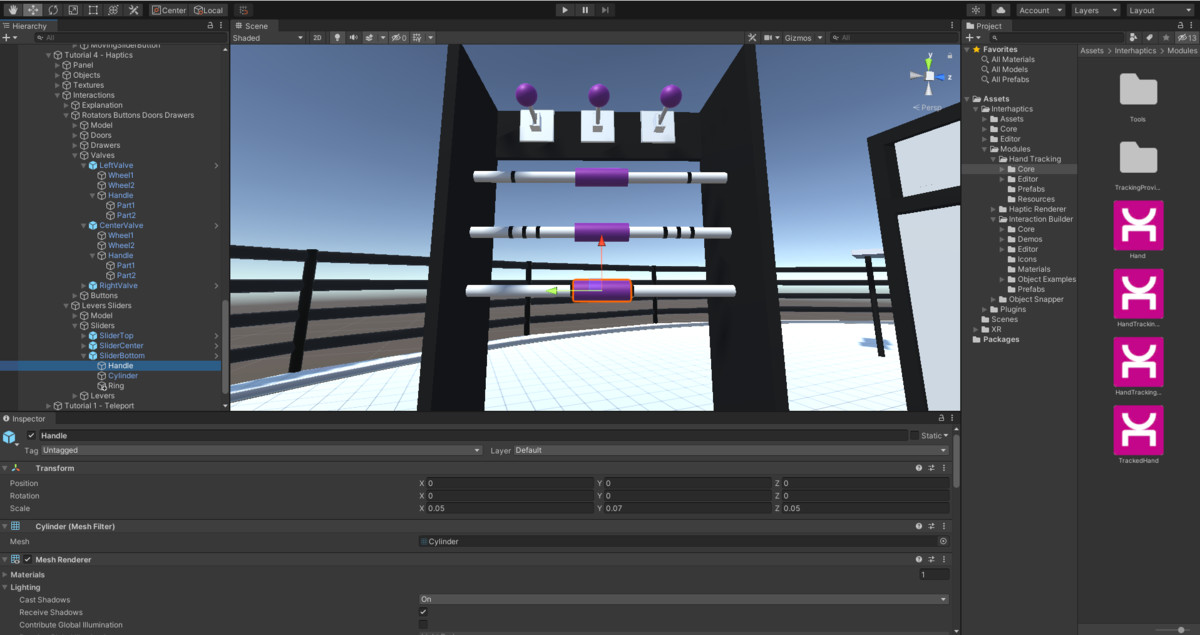
Task: Click the scene visibility icon showing 13 hidden
Action: (1185, 37)
